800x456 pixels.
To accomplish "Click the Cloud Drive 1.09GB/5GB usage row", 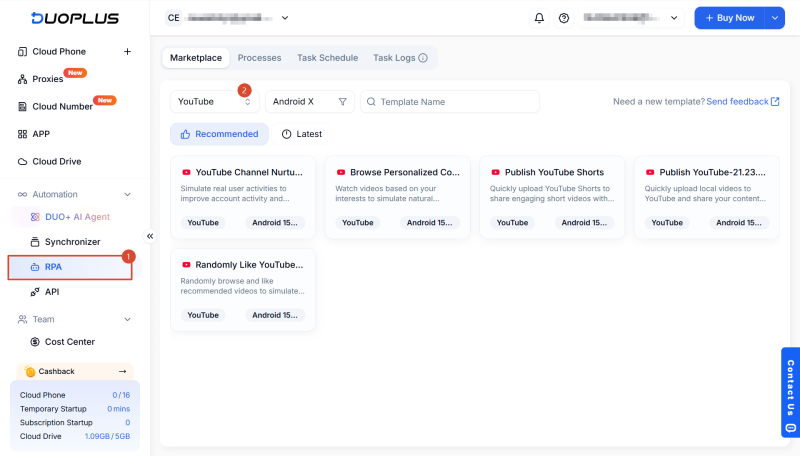I will pyautogui.click(x=75, y=437).
